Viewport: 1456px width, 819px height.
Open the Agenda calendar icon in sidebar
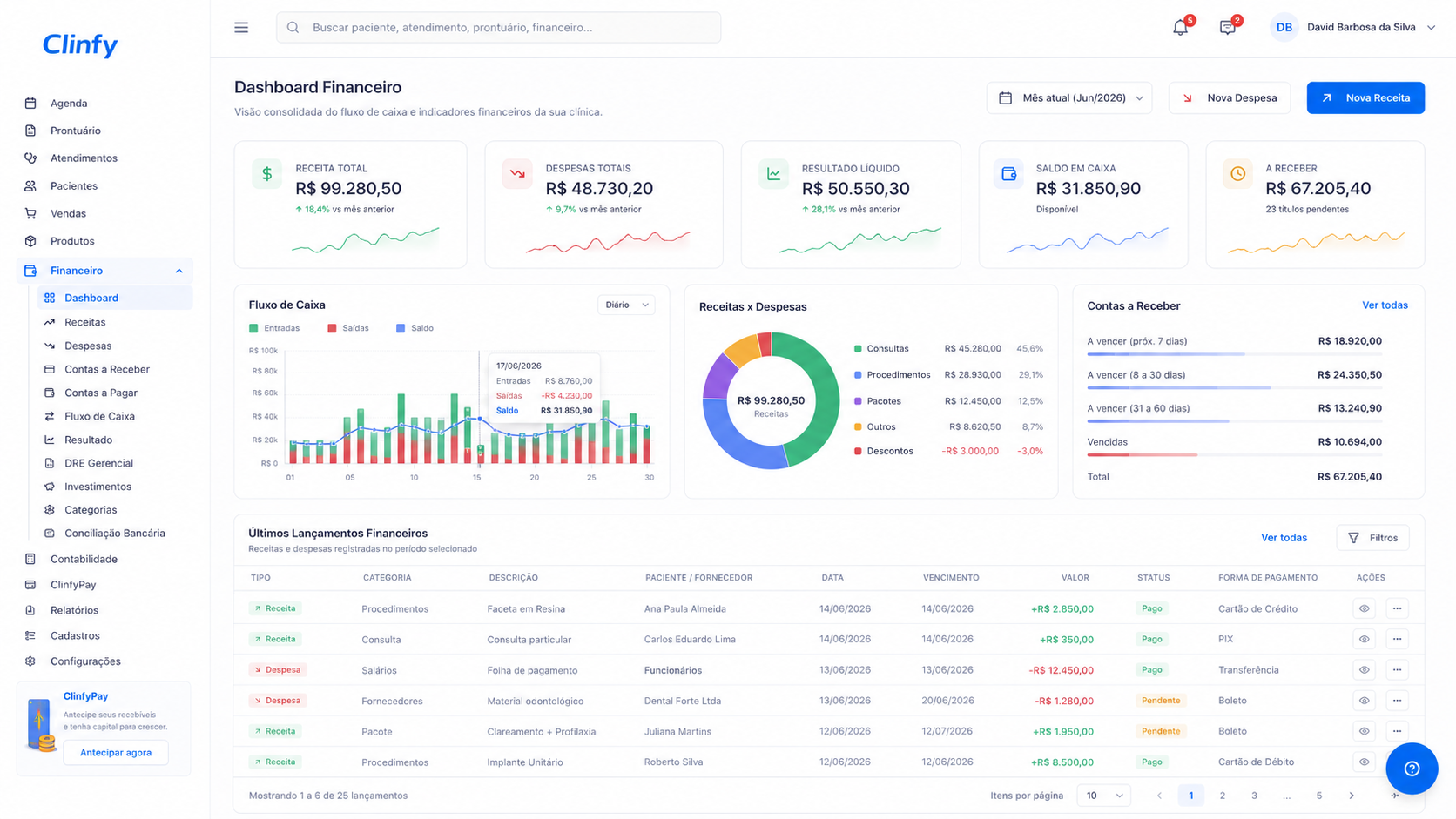coord(30,103)
